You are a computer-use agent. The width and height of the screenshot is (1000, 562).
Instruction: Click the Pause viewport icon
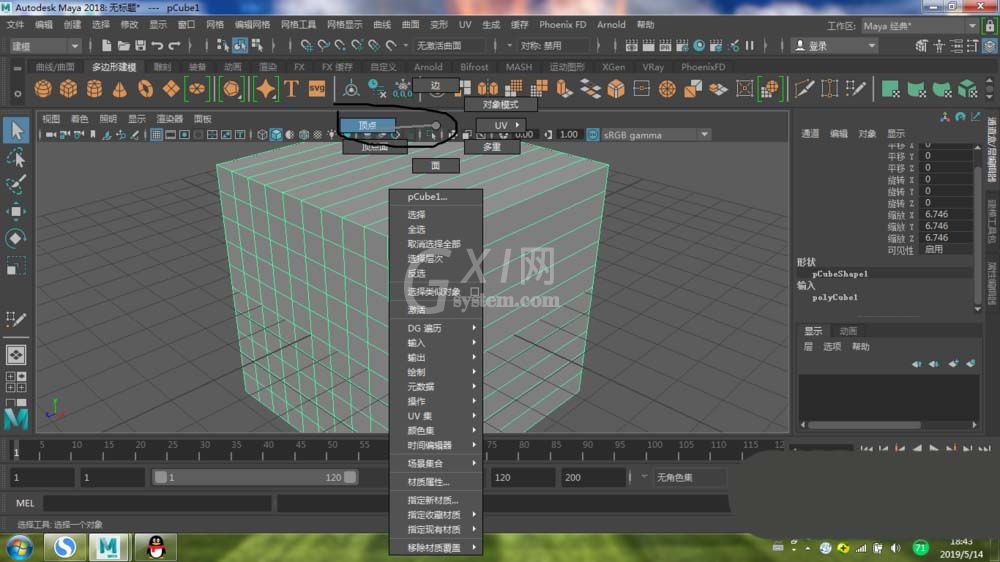[750, 45]
